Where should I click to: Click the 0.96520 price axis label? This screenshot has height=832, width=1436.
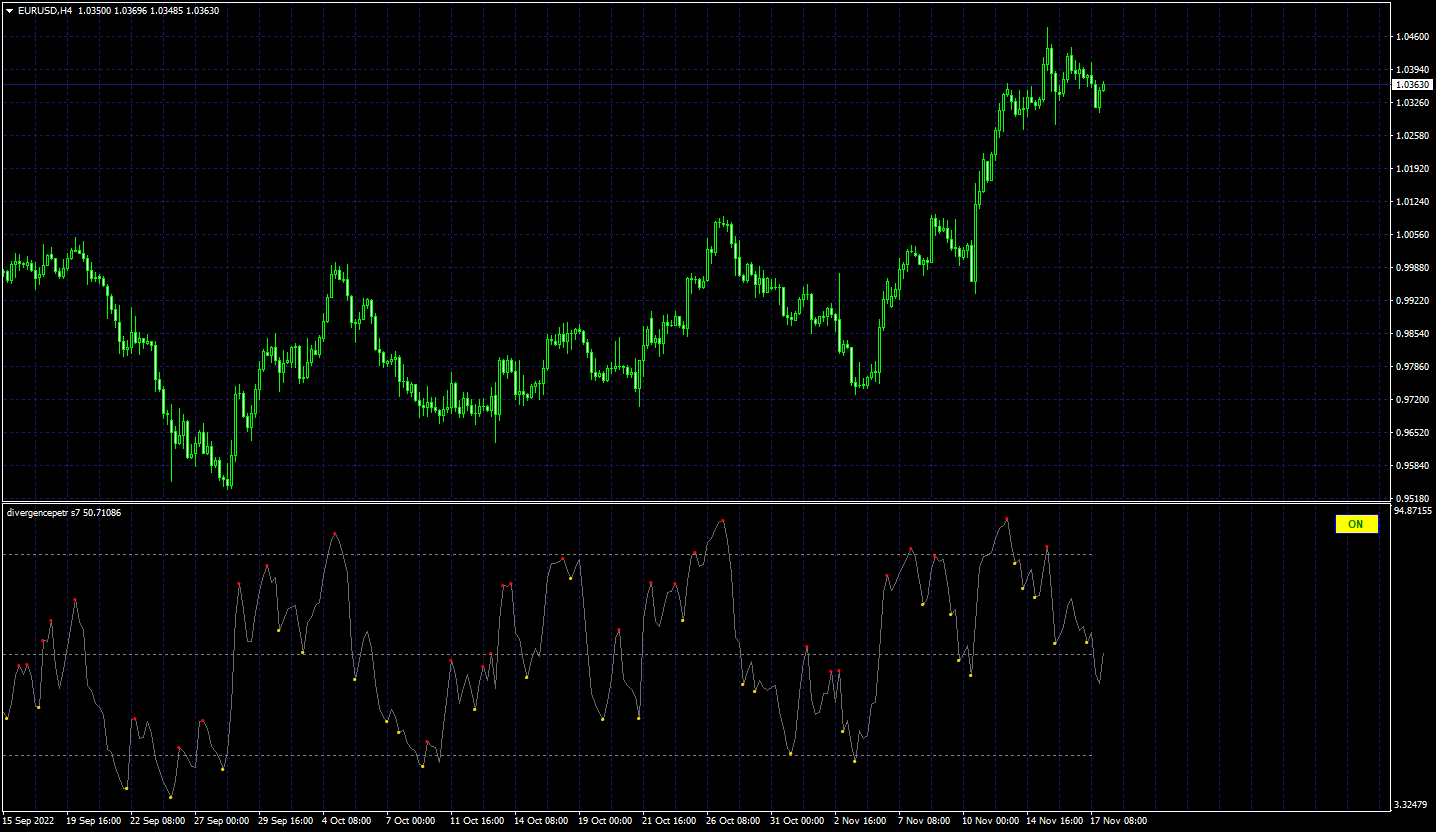pos(1412,433)
